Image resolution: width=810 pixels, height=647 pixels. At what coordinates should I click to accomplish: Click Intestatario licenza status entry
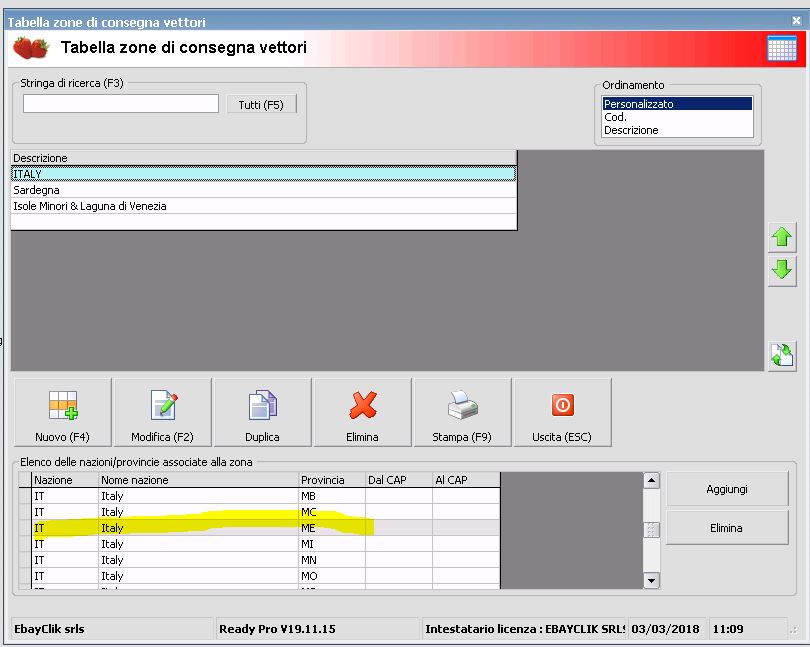pyautogui.click(x=524, y=629)
